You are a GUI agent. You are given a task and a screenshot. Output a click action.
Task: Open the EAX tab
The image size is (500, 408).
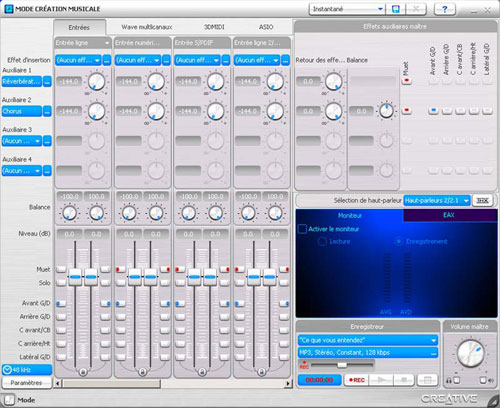click(449, 215)
